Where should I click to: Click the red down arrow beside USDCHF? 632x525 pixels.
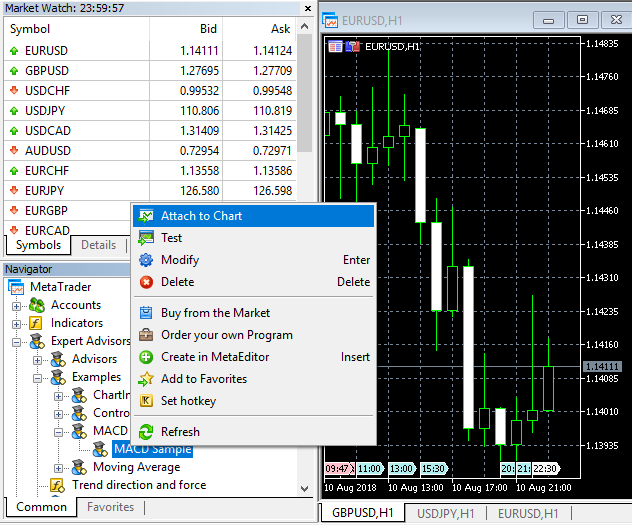[x=14, y=90]
